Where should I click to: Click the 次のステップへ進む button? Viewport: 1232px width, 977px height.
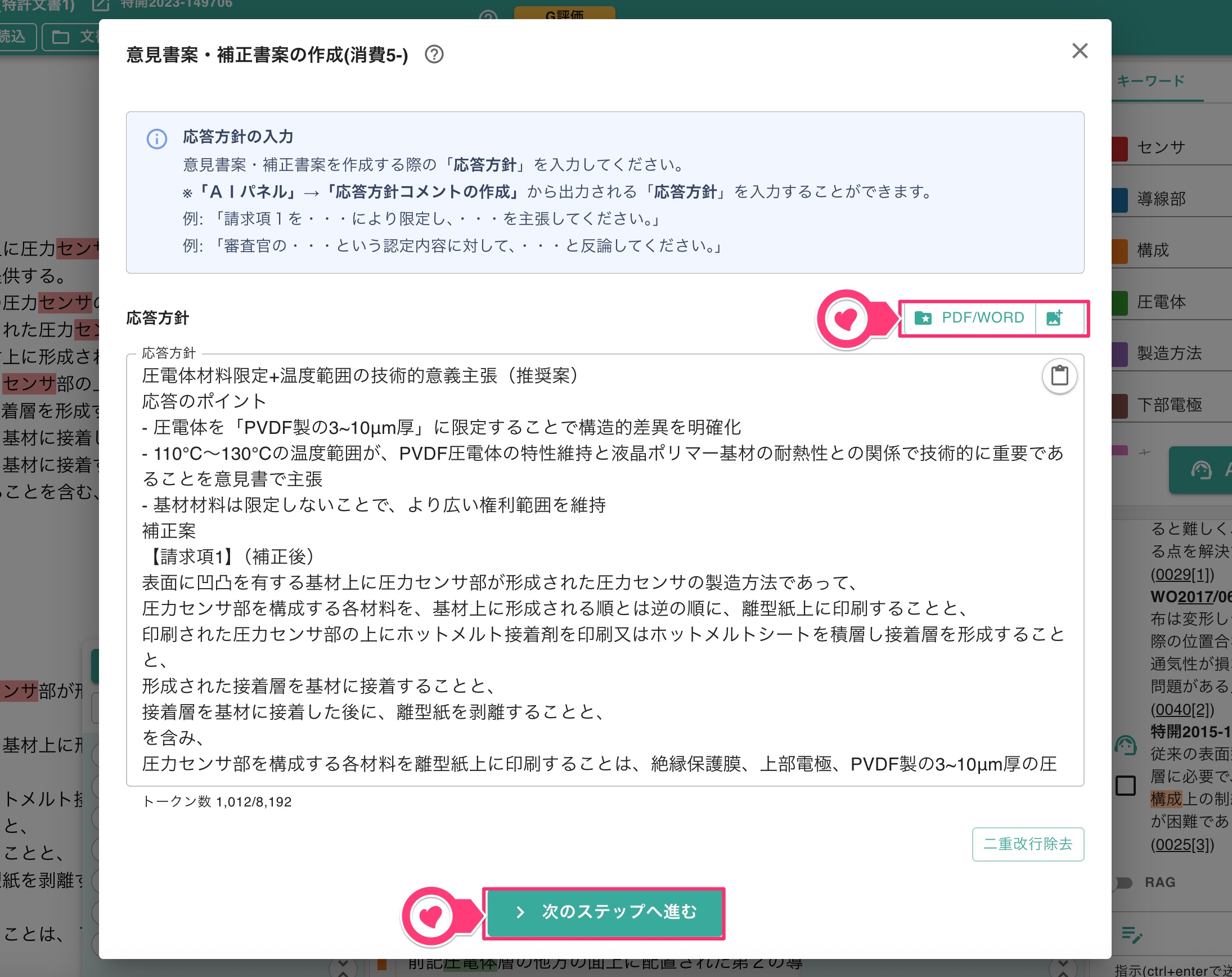tap(605, 912)
